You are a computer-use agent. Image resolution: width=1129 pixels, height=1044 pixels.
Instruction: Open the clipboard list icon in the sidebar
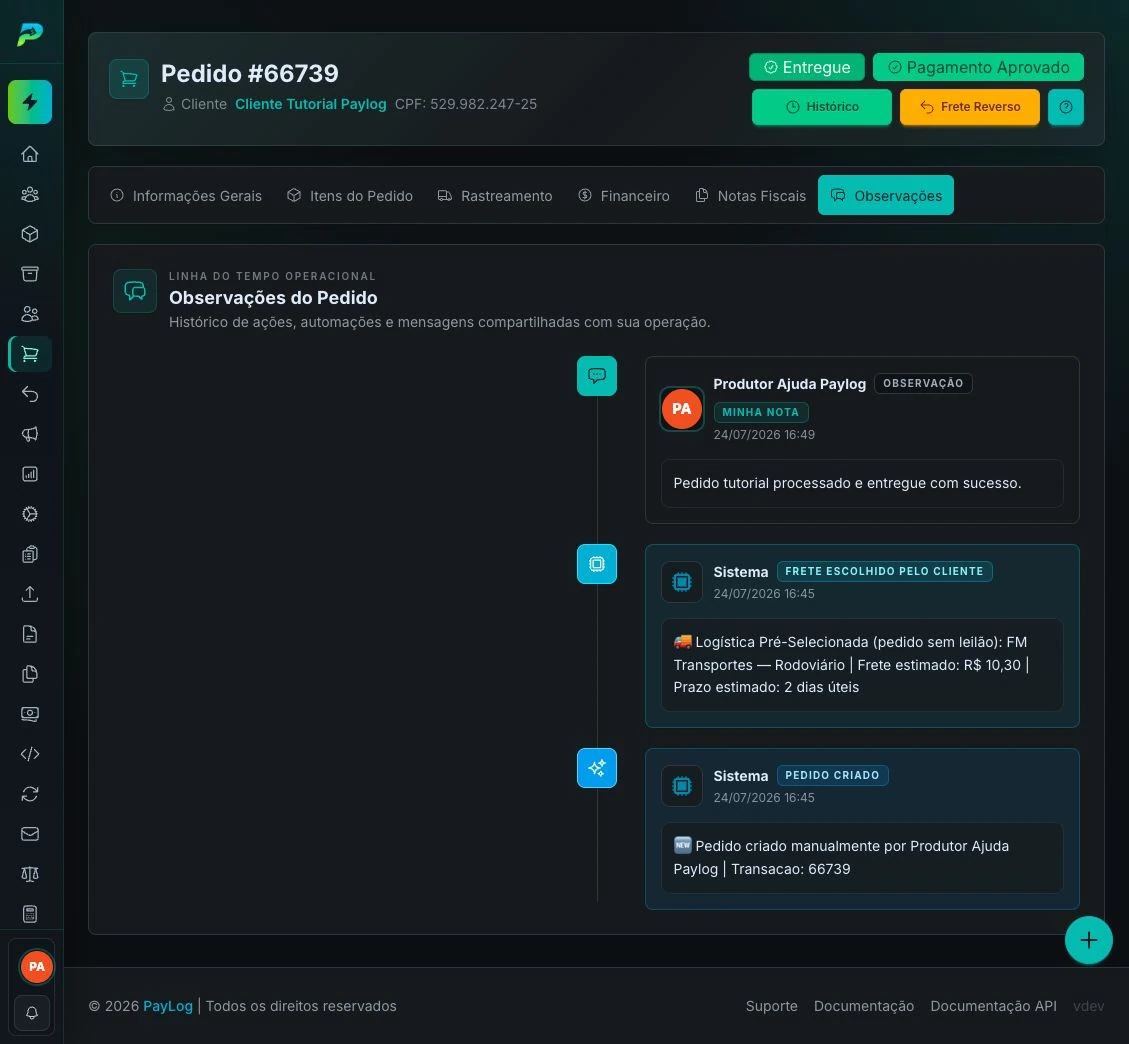pyautogui.click(x=30, y=554)
